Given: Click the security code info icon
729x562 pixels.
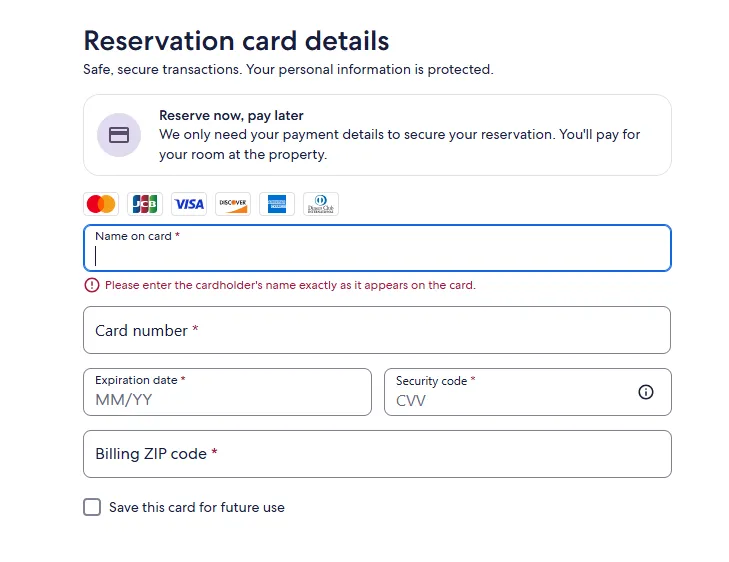Looking at the screenshot, I should (646, 392).
